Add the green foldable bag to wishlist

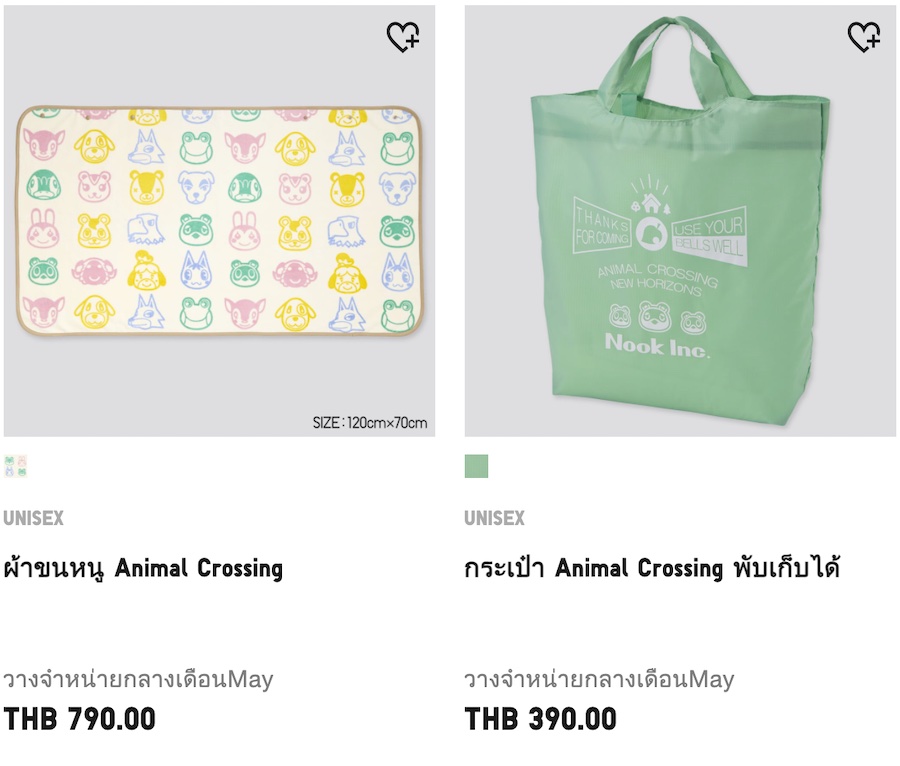(864, 37)
